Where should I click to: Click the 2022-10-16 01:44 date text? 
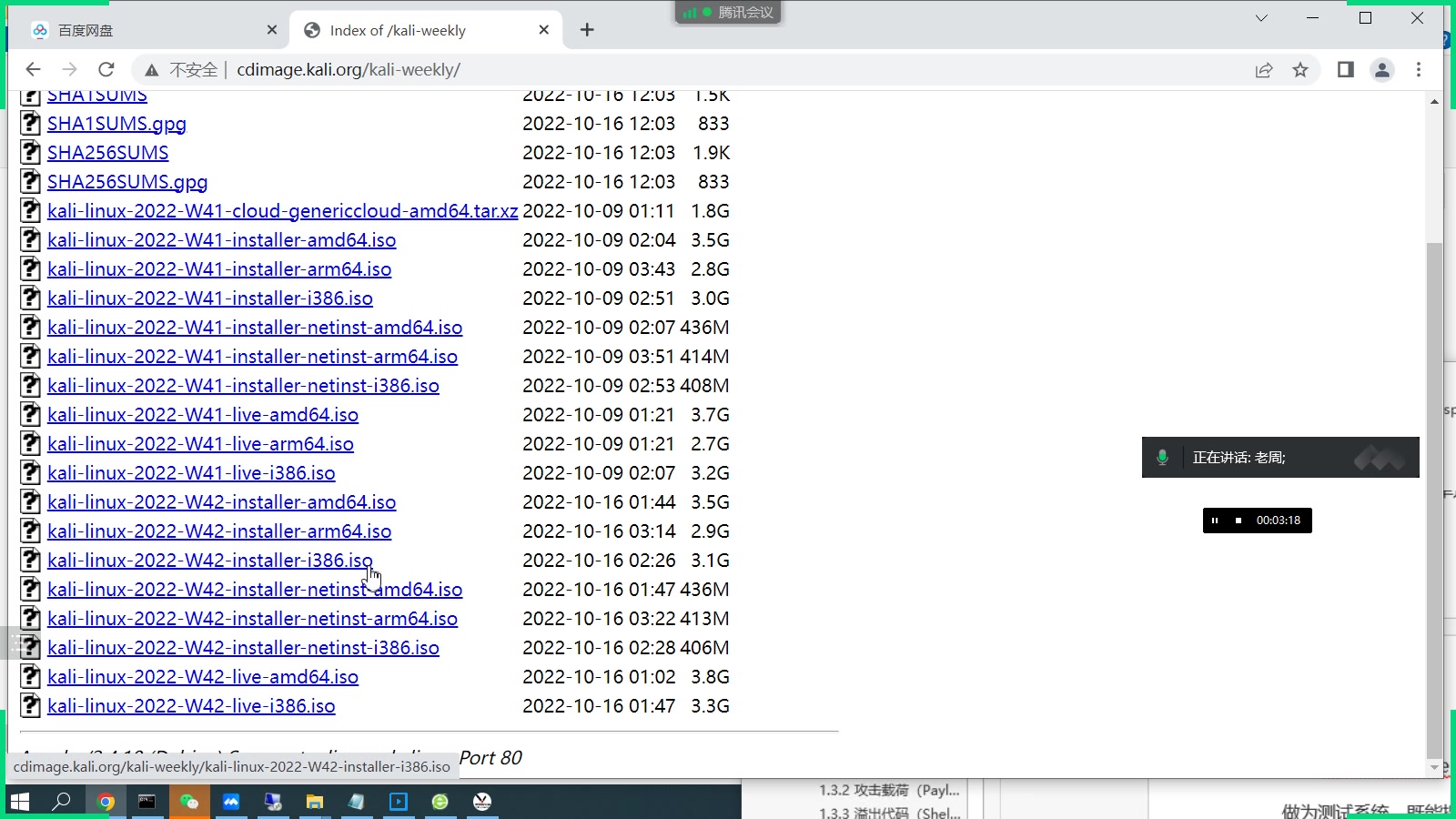point(599,502)
